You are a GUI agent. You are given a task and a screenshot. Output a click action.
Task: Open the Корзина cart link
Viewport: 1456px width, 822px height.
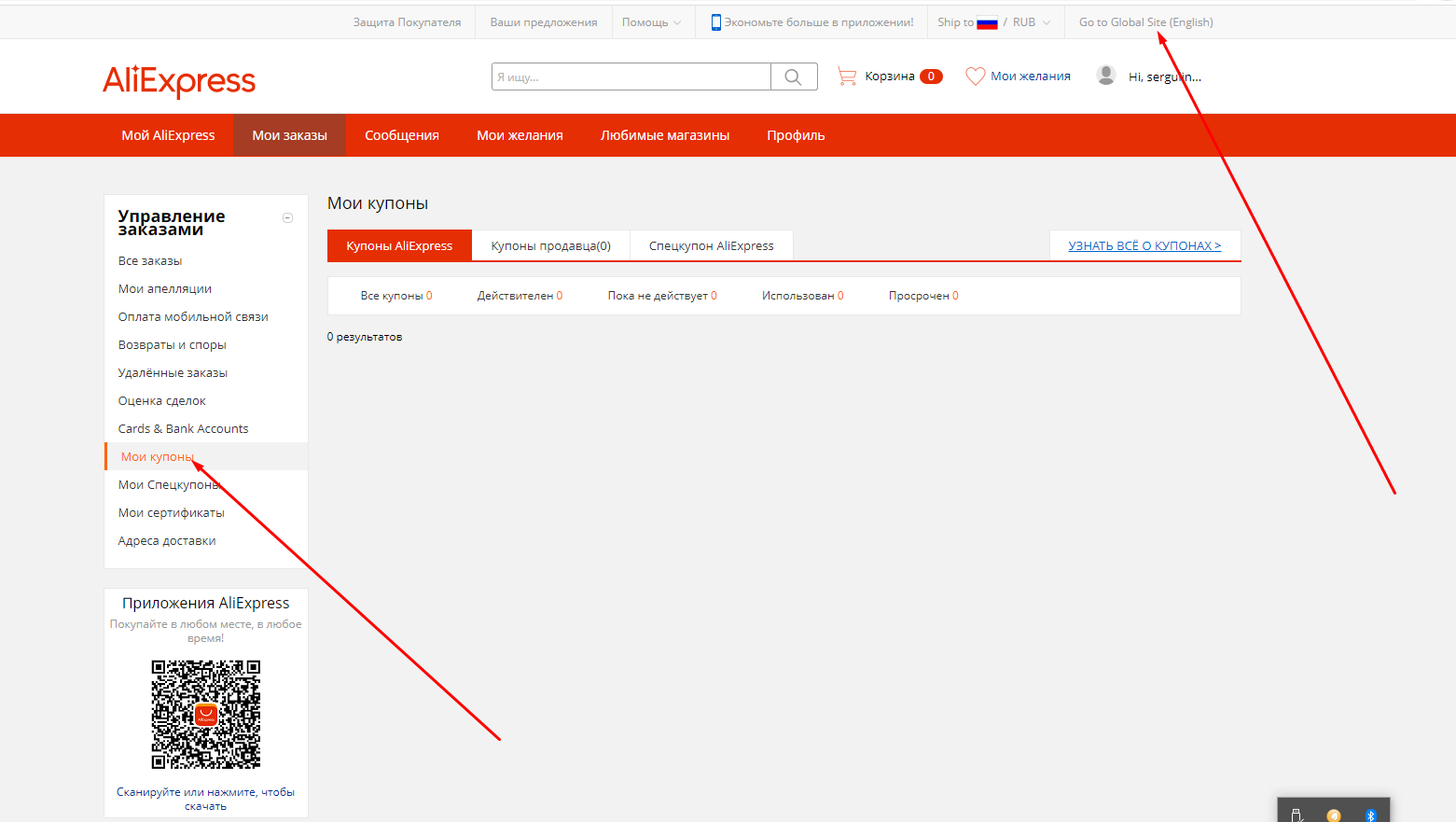(890, 77)
